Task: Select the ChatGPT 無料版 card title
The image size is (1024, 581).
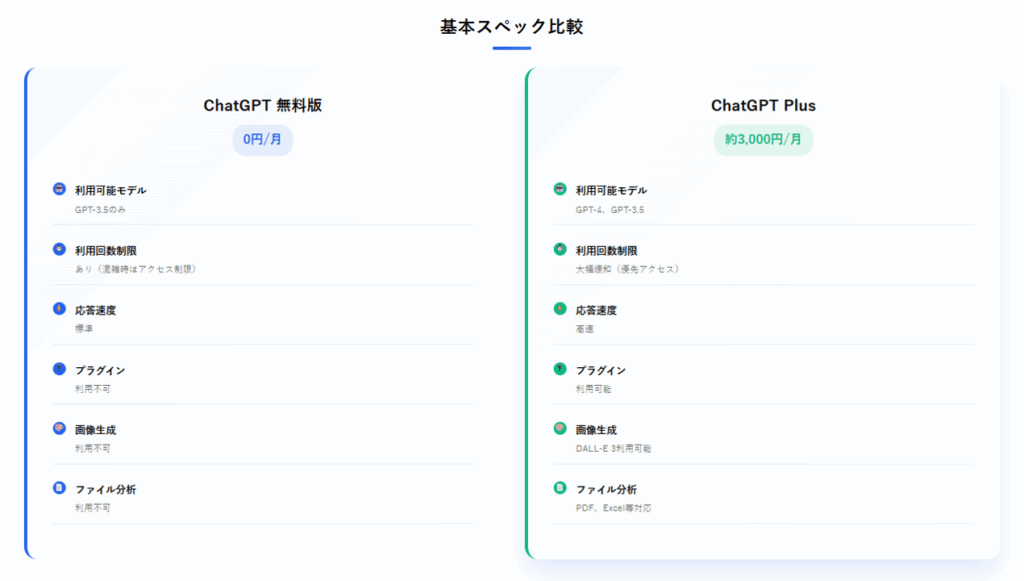Action: pyautogui.click(x=263, y=105)
